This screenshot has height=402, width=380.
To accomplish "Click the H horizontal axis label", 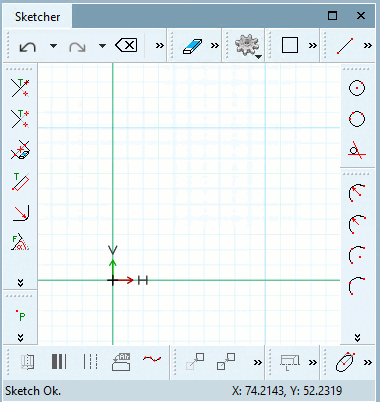I will (x=143, y=280).
